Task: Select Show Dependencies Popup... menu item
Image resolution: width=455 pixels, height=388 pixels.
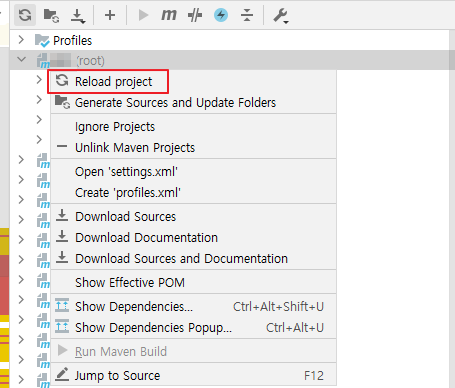Action: point(193,328)
